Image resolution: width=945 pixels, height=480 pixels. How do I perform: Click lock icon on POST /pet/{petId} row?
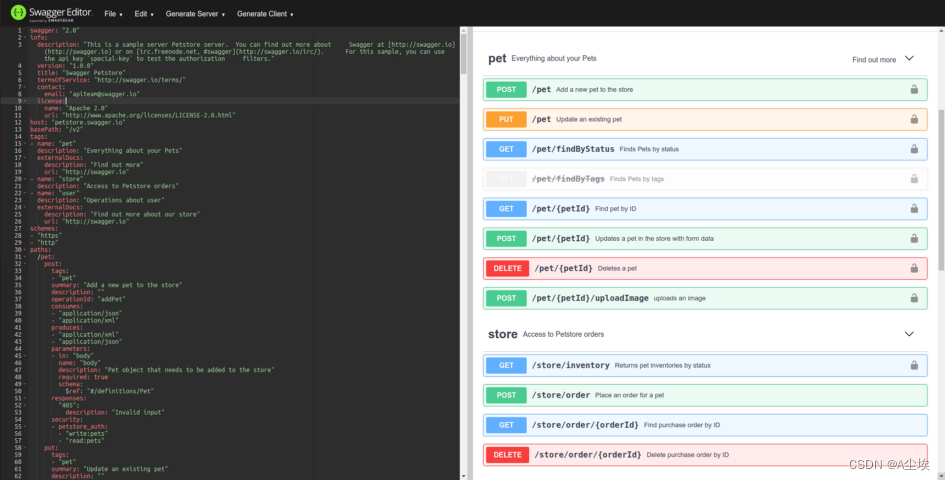pyautogui.click(x=914, y=238)
